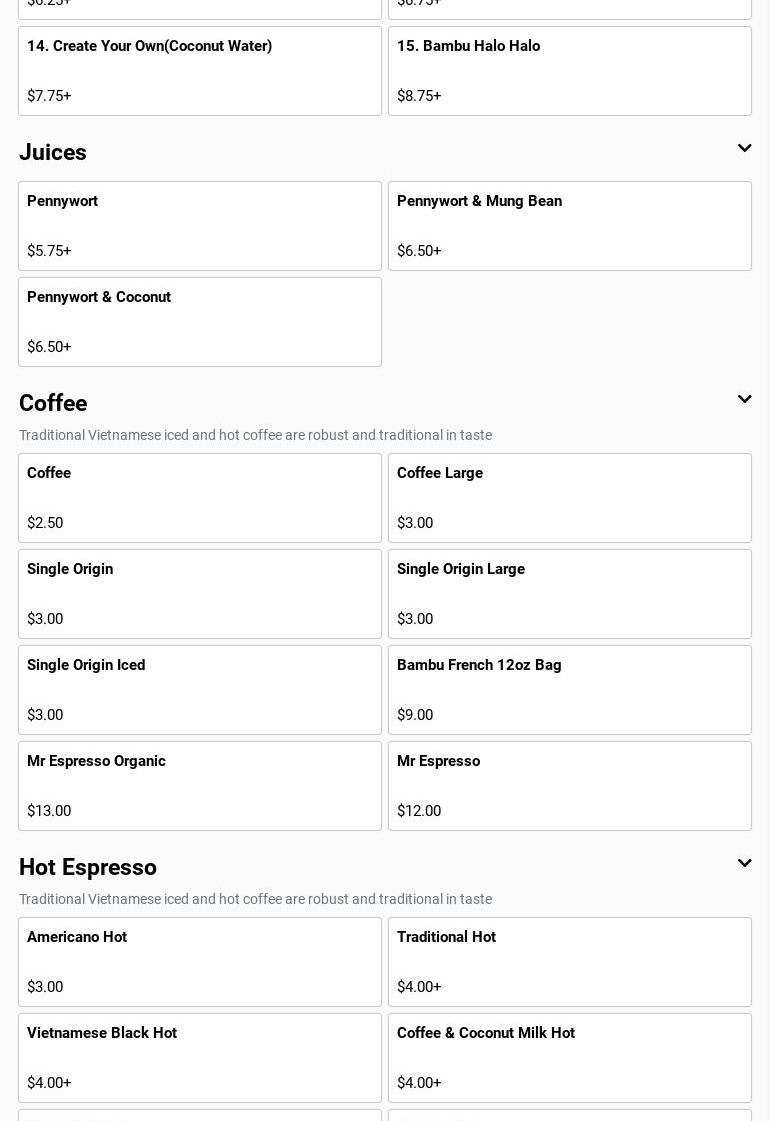
Task: Select Single Origin Large
Action: [570, 594]
